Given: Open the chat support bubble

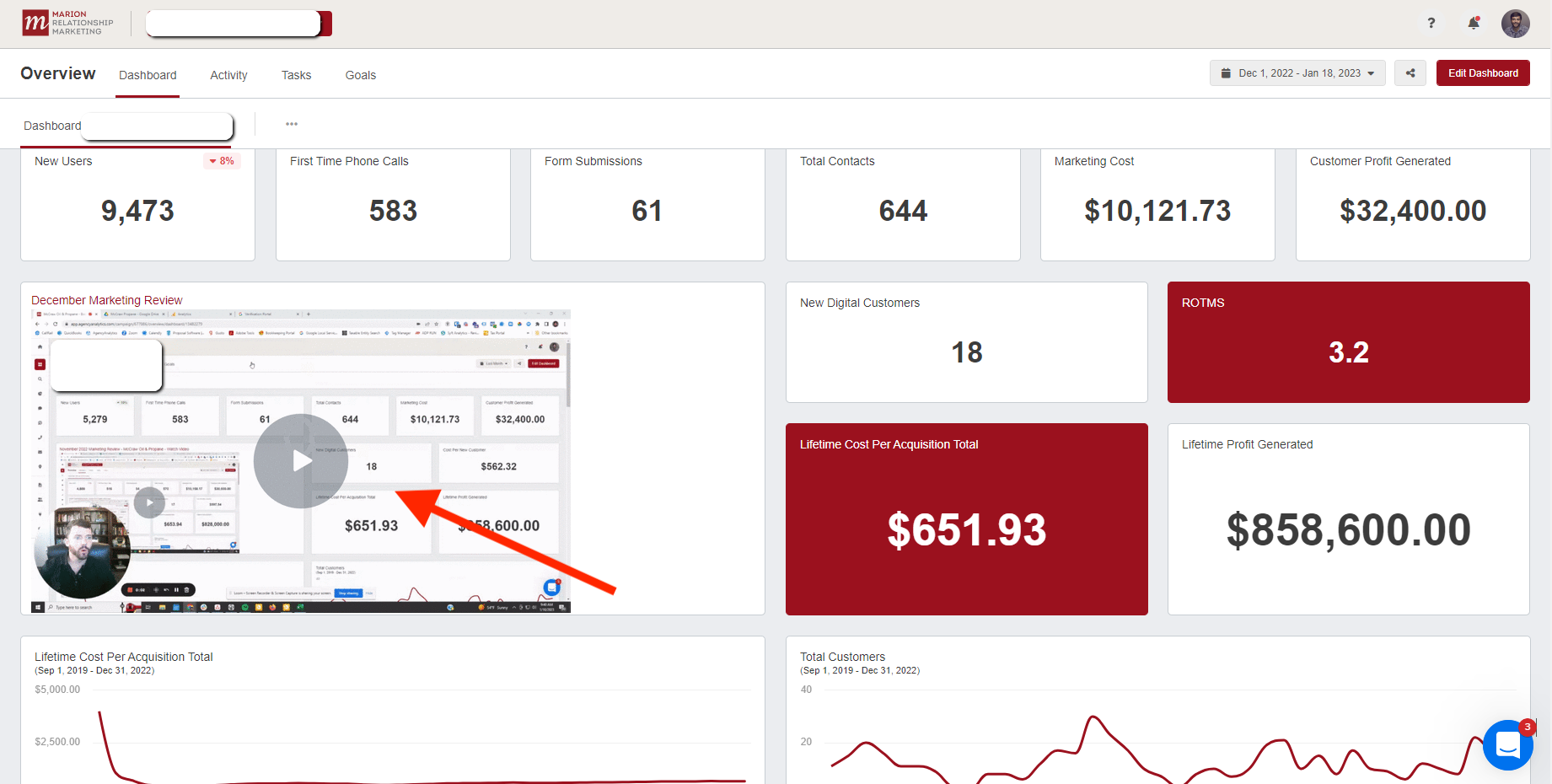Looking at the screenshot, I should (1507, 744).
